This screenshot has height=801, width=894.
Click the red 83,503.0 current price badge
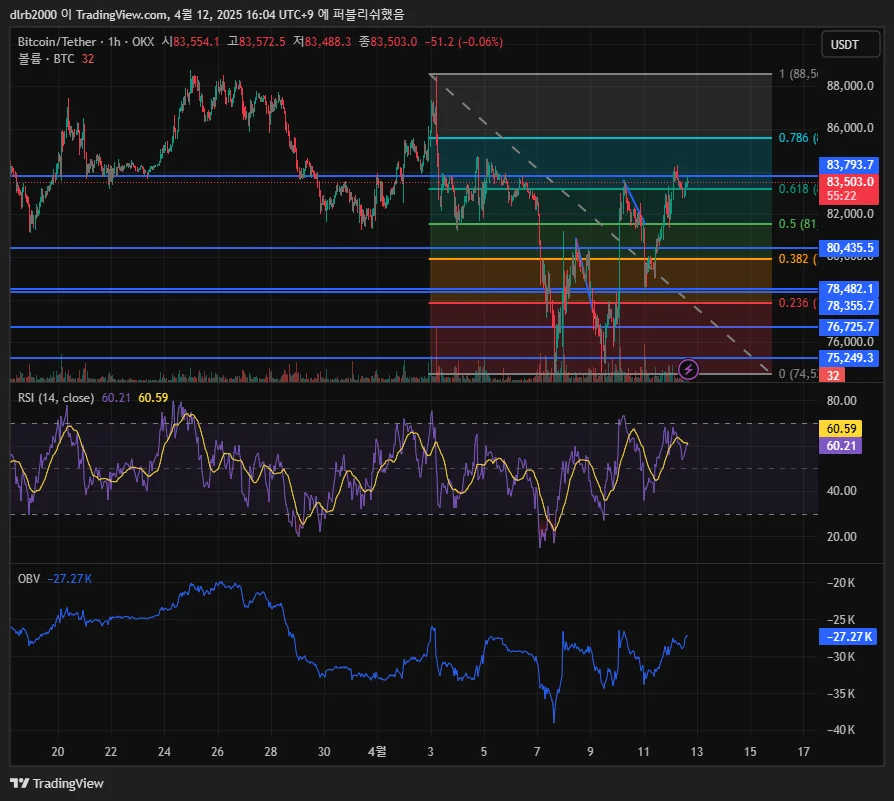point(850,182)
